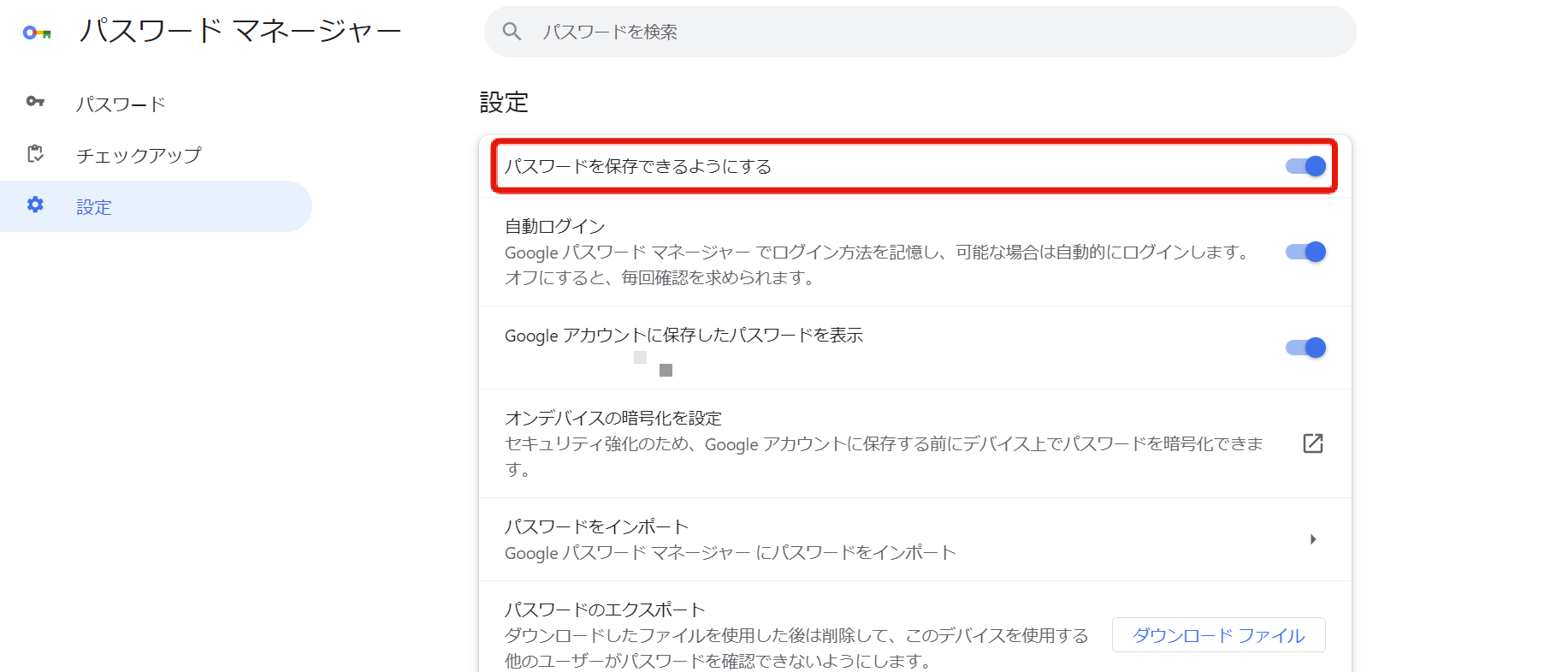Click the export description starting ダウンロードしたファイル
Image resolution: width=1568 pixels, height=672 pixels.
[x=796, y=648]
